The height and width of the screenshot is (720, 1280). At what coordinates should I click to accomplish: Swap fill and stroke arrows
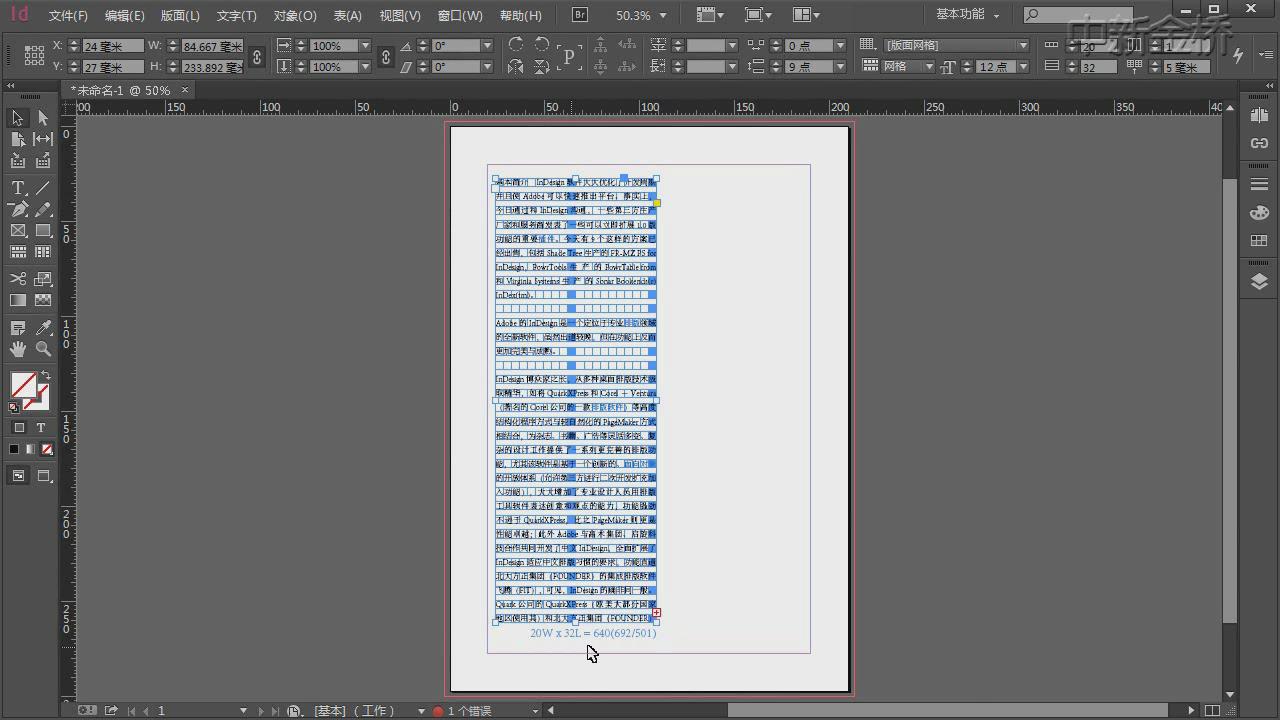(x=44, y=375)
